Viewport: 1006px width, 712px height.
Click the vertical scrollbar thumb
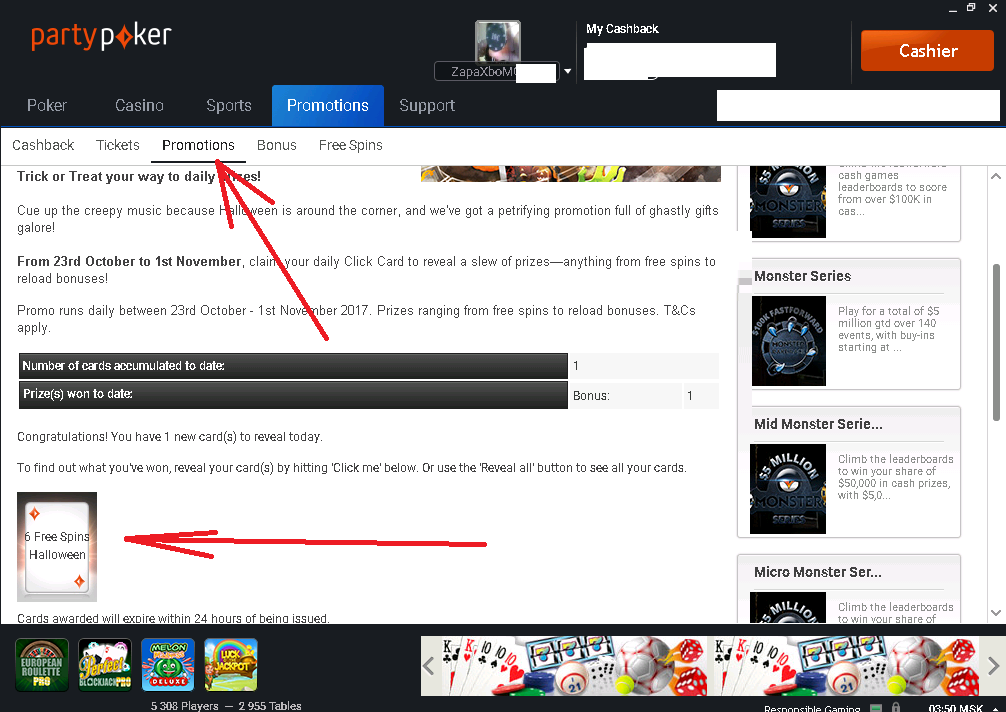pos(996,342)
